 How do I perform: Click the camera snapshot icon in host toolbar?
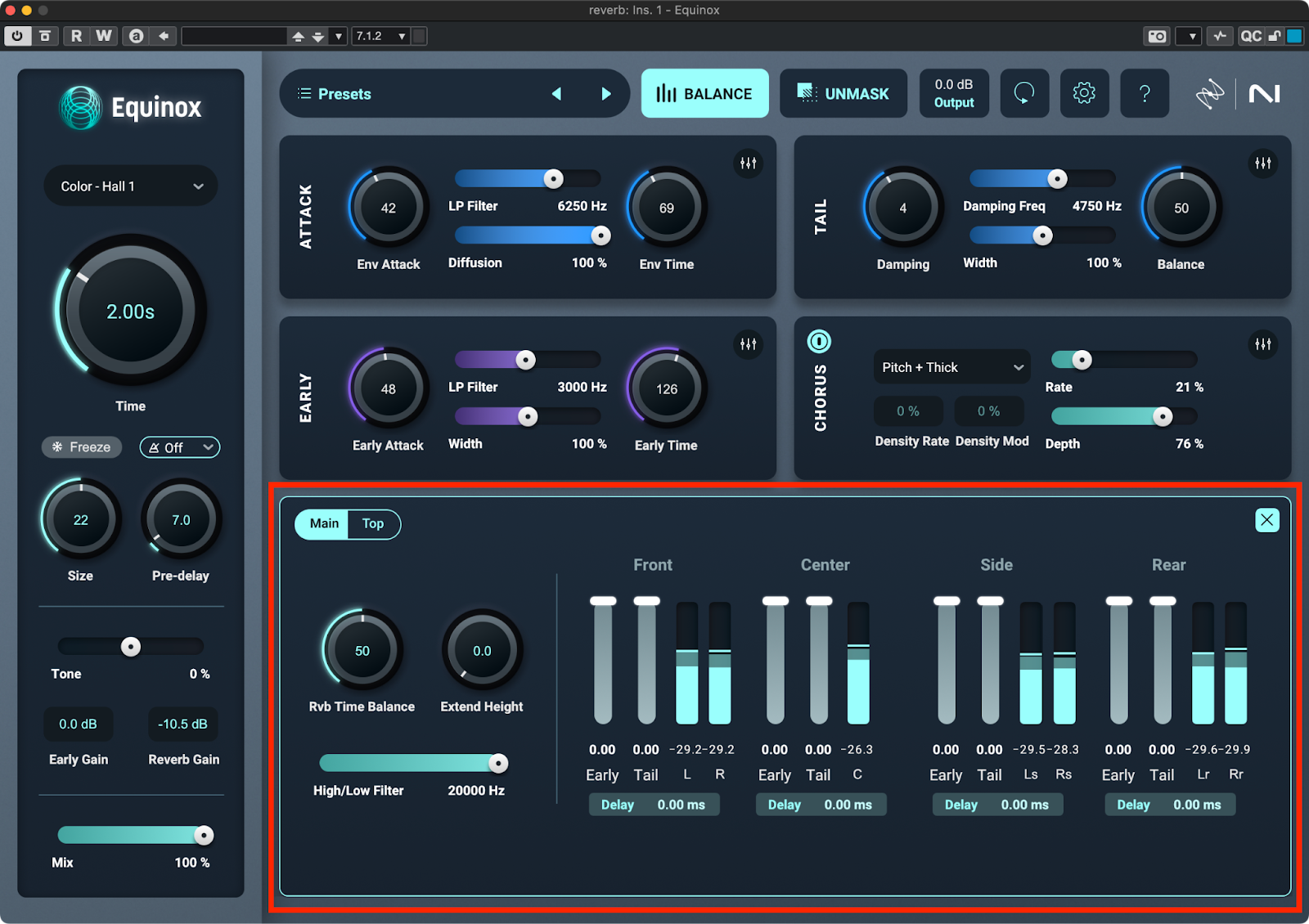click(1157, 36)
